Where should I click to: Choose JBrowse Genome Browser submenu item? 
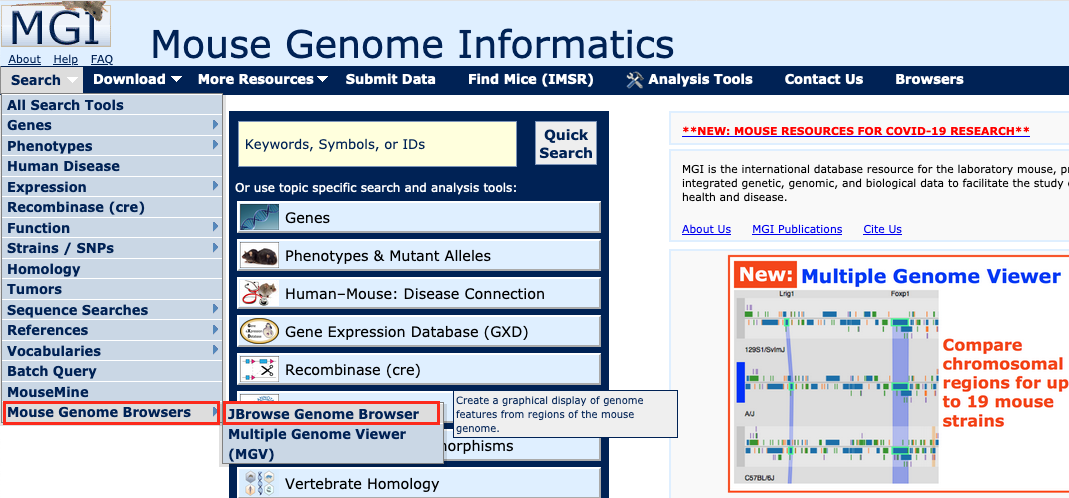click(x=332, y=414)
